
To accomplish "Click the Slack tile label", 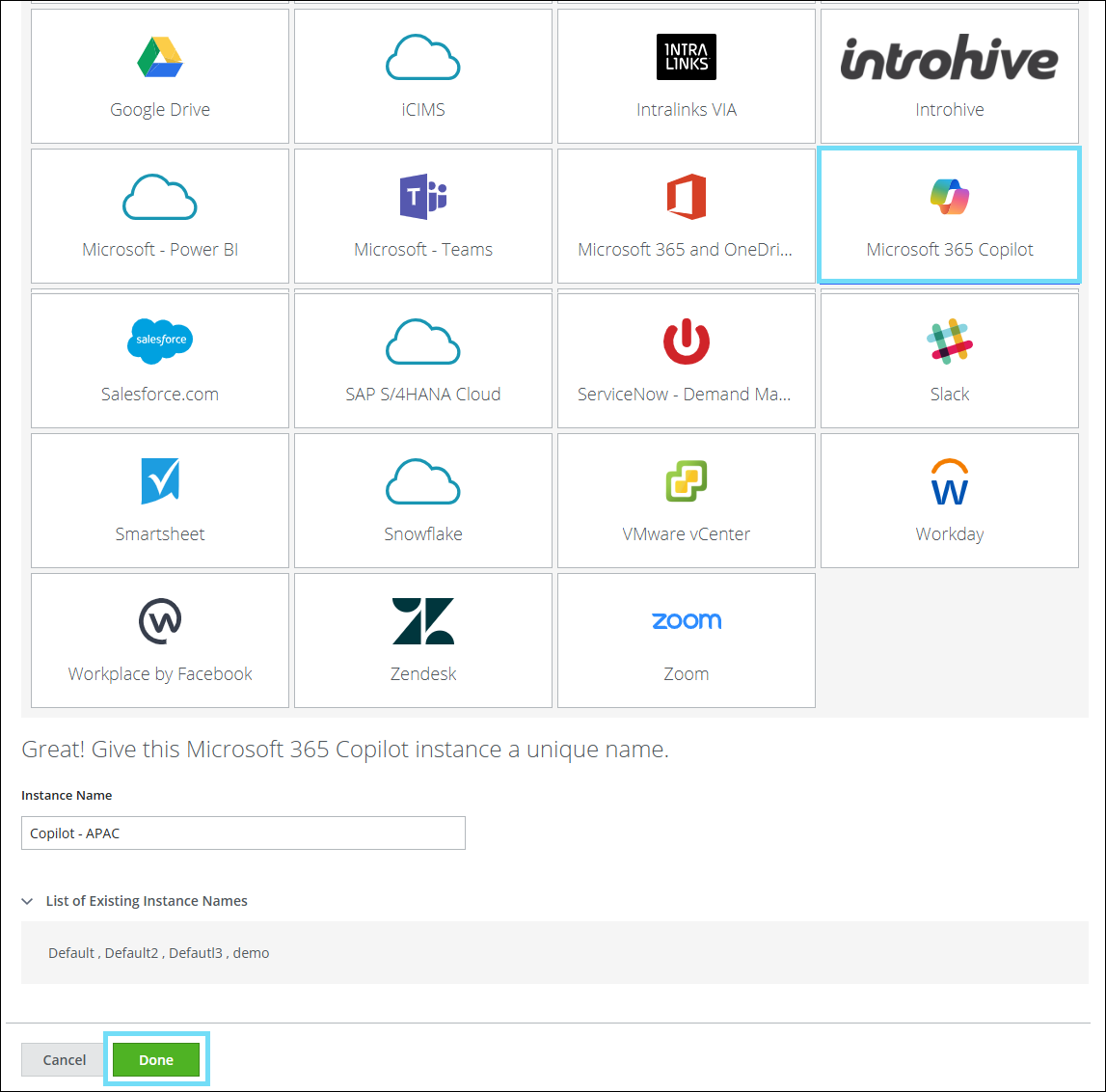I will (950, 394).
